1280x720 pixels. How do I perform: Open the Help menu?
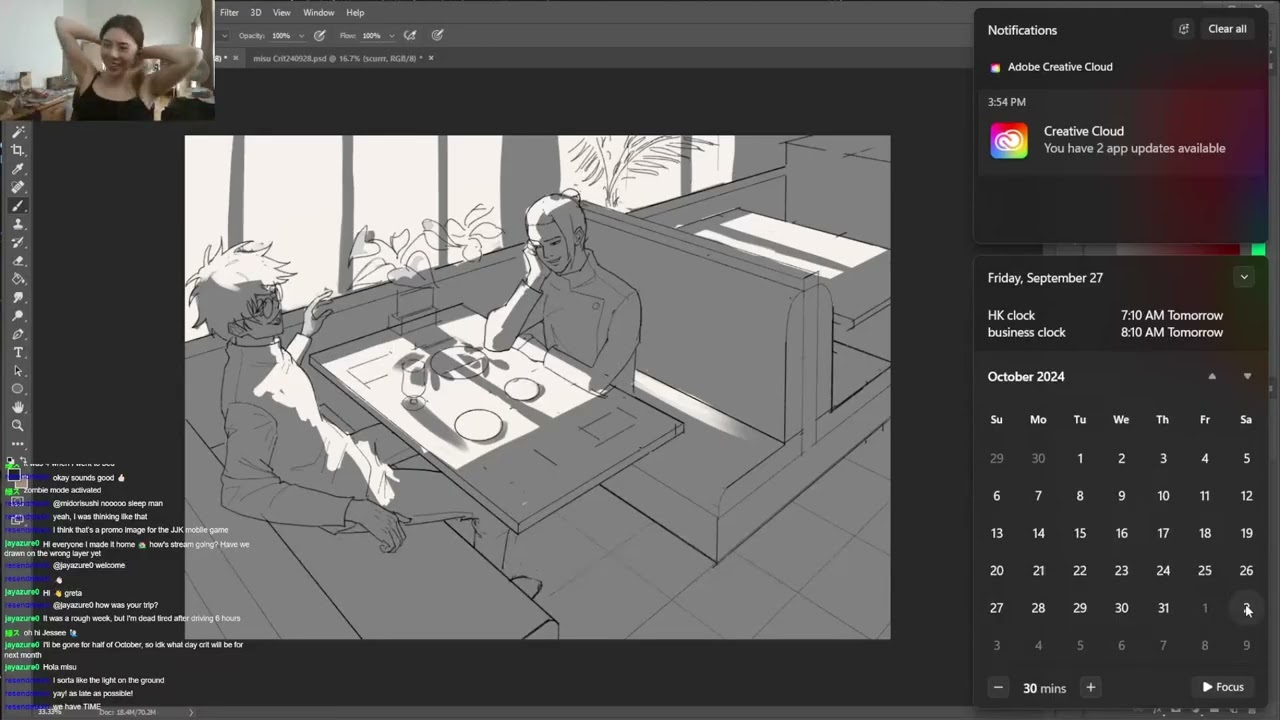(x=355, y=12)
